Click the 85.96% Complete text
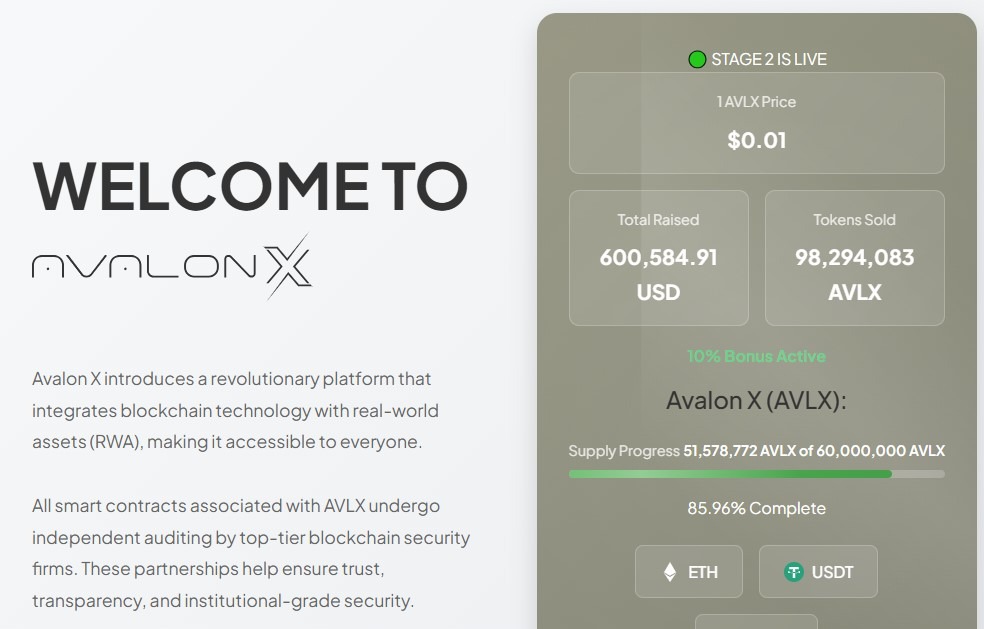Screen dimensions: 984x629 pos(757,508)
